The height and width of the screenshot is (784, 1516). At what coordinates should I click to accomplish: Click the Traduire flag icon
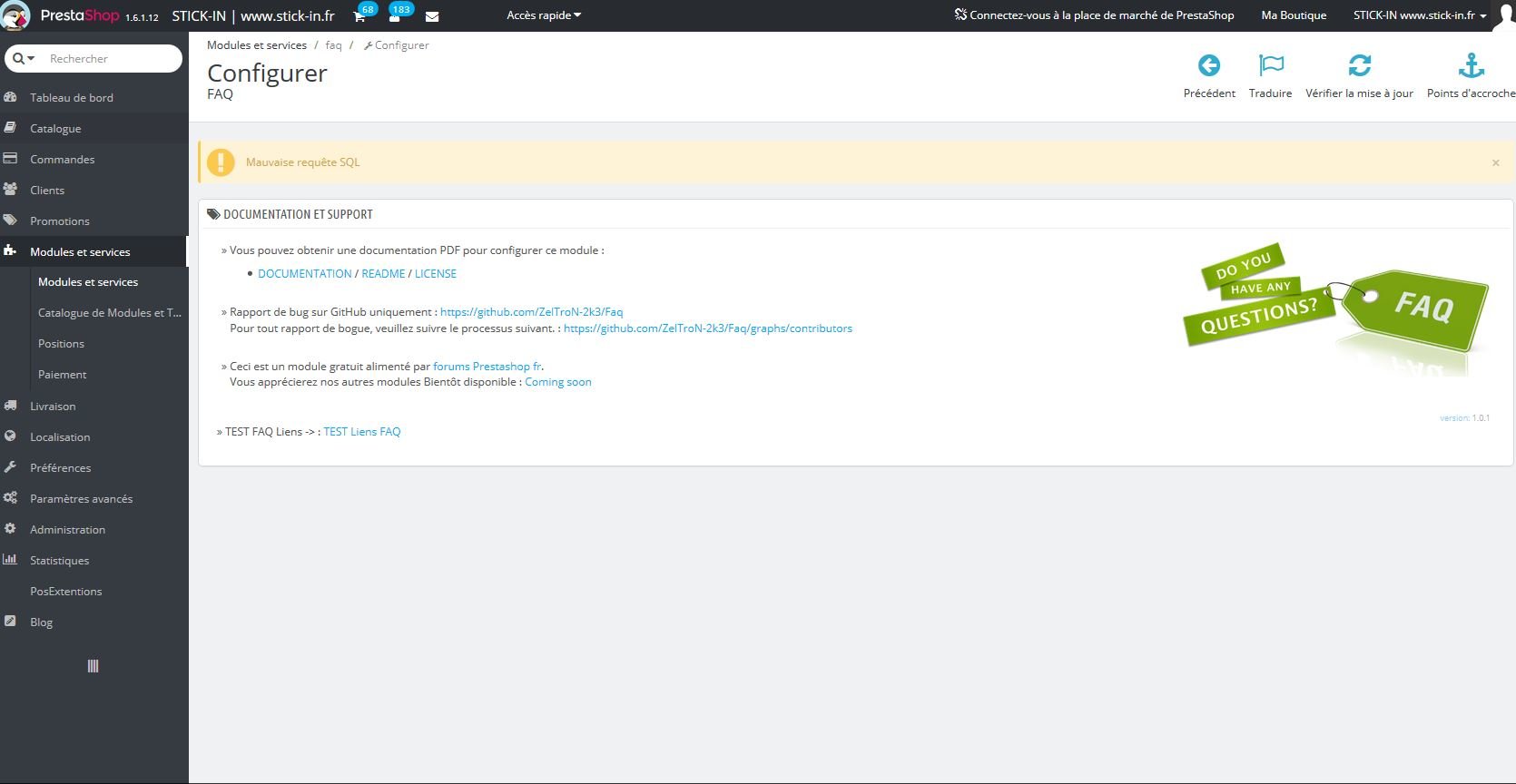pos(1271,65)
